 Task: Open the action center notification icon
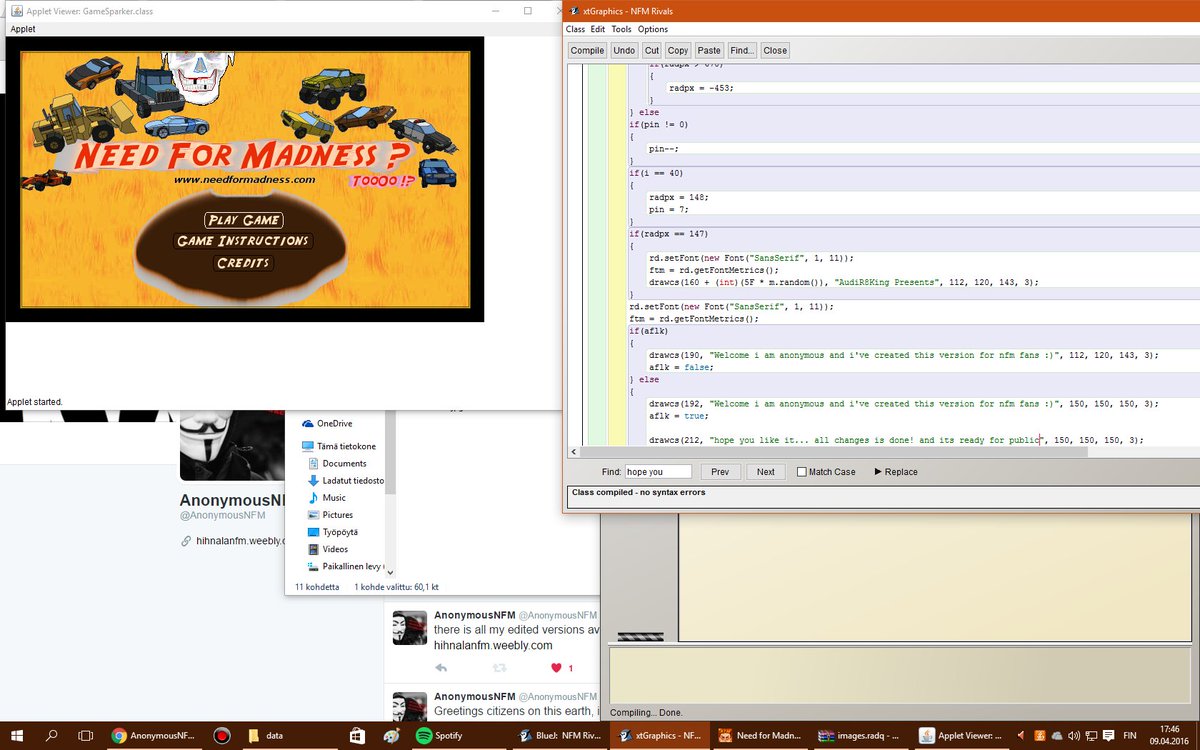1108,736
